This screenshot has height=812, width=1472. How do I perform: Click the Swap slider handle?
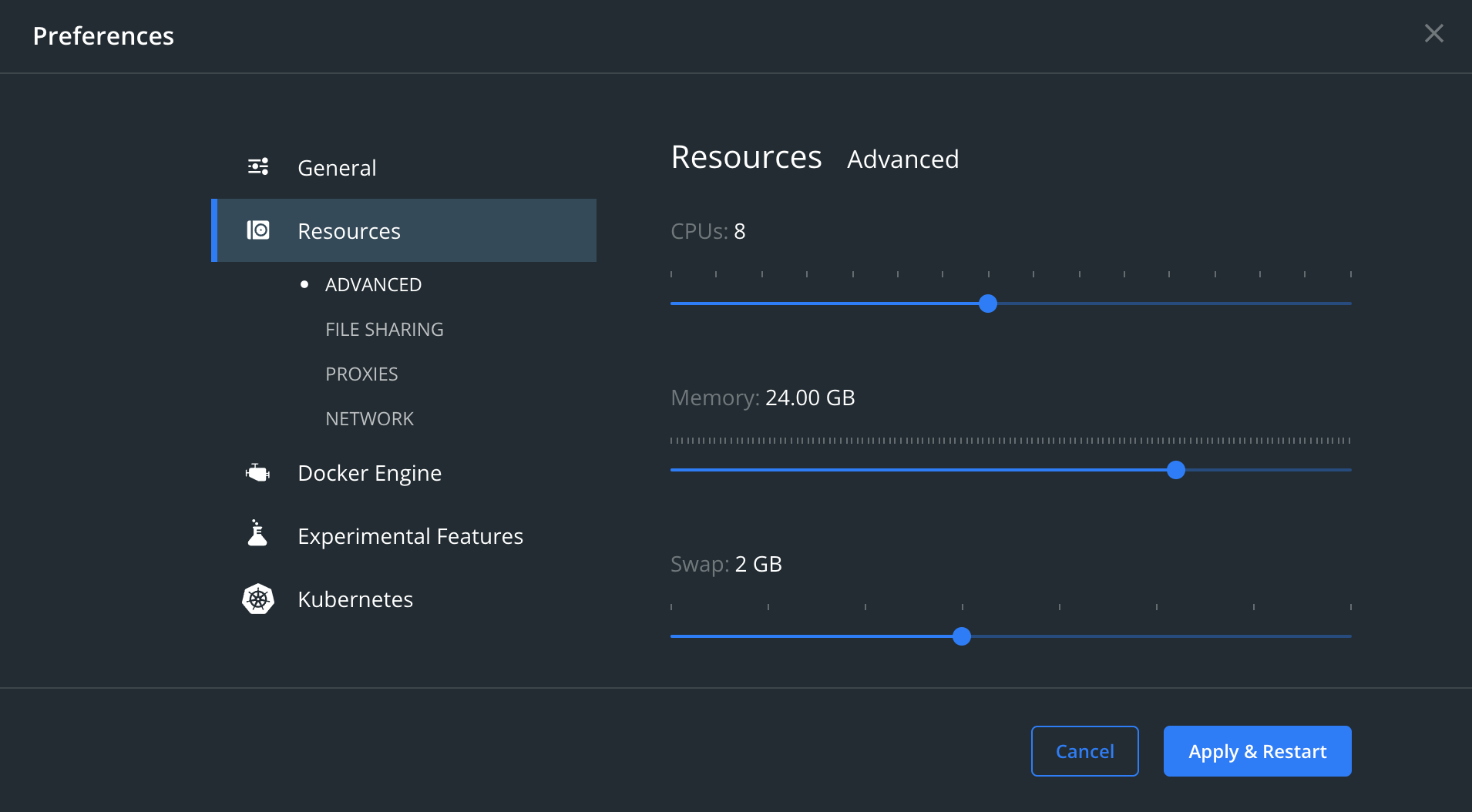pyautogui.click(x=963, y=636)
